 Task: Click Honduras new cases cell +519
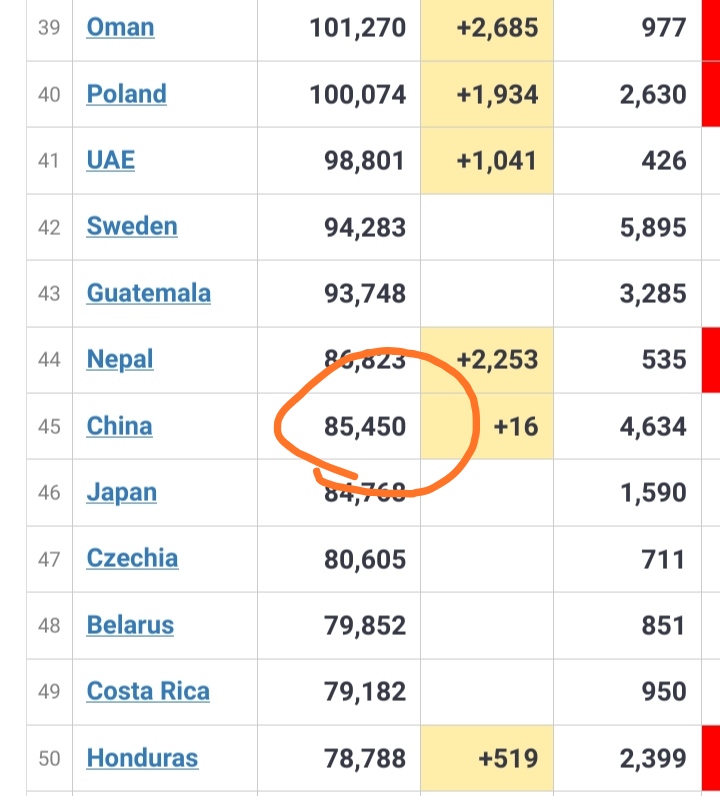[487, 758]
